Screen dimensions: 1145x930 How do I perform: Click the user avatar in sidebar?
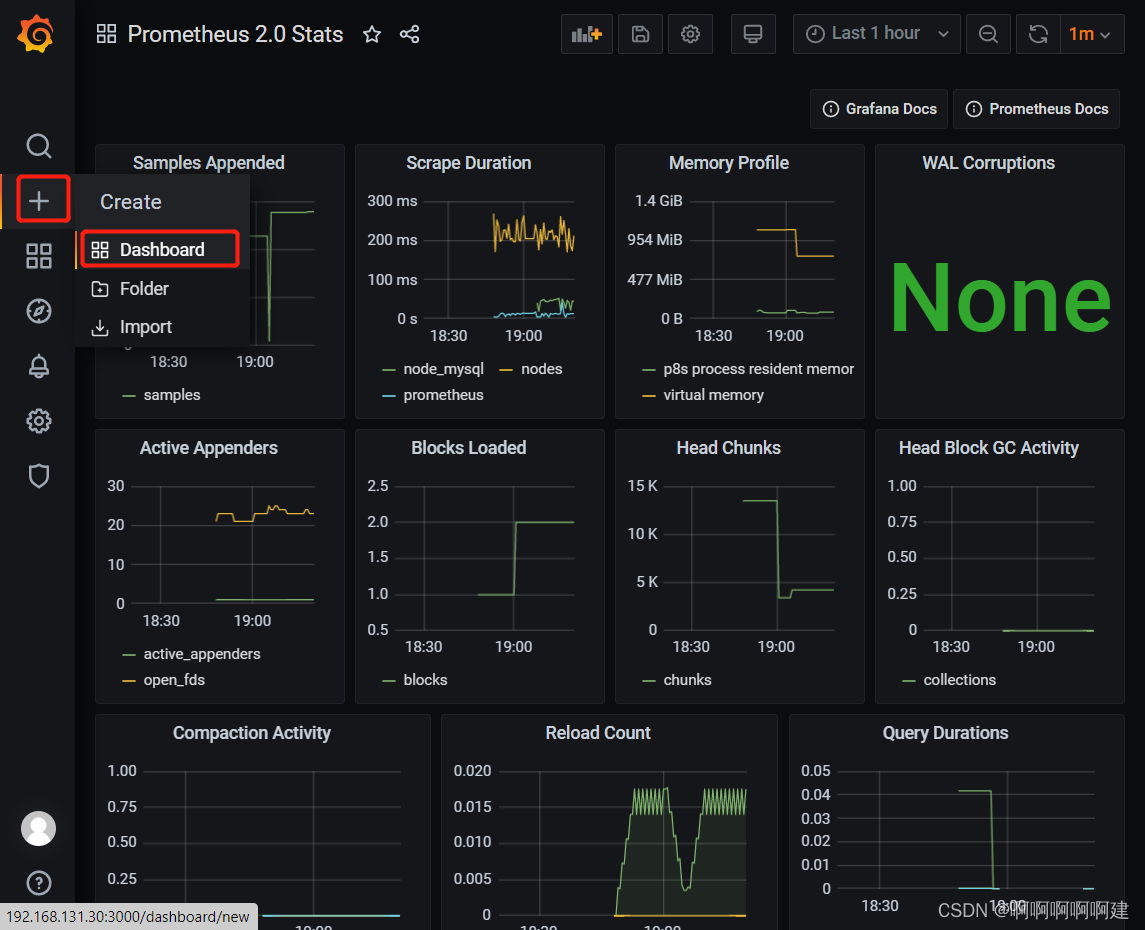[x=38, y=828]
